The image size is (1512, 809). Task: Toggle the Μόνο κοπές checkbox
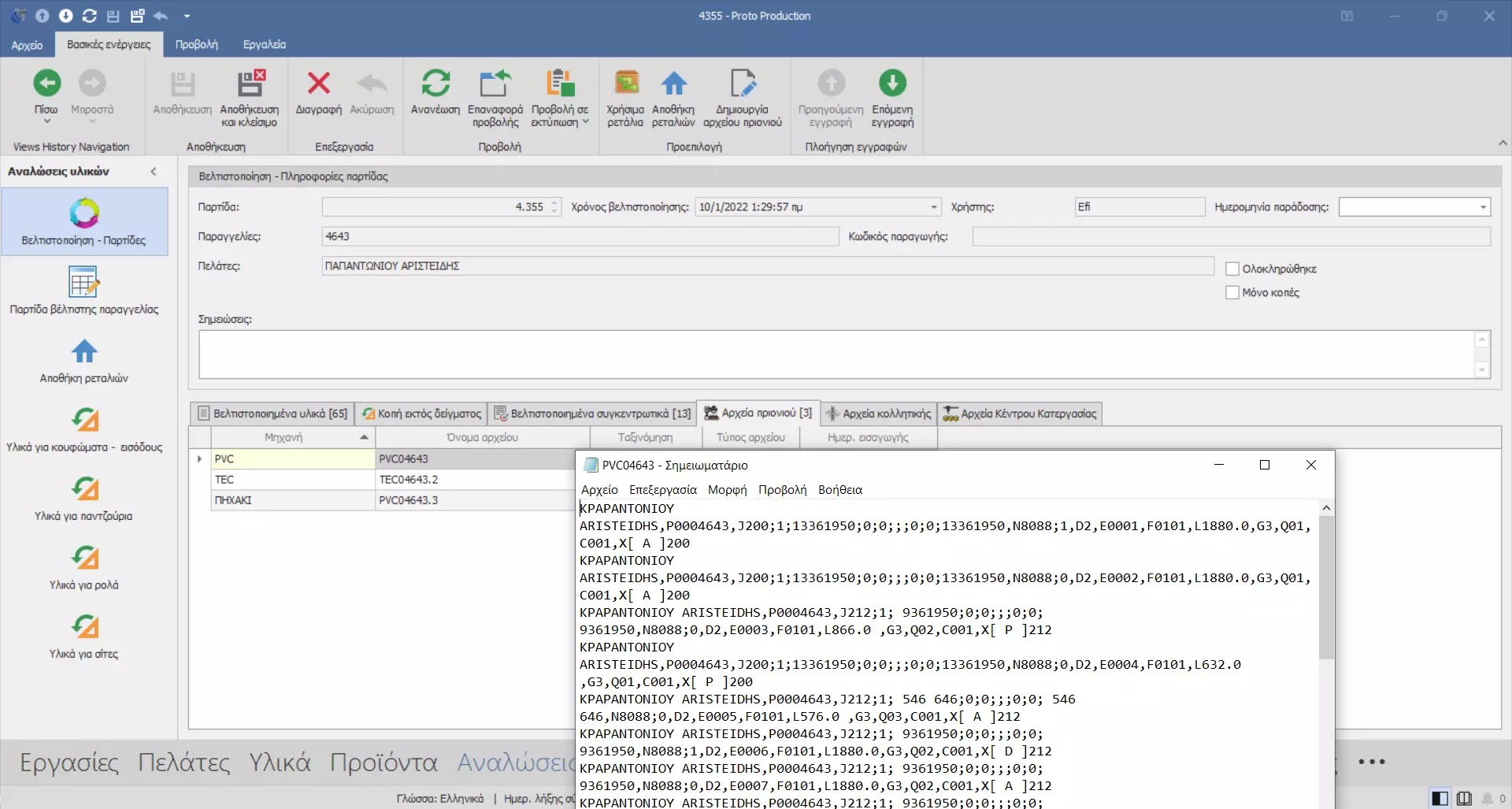pyautogui.click(x=1232, y=292)
